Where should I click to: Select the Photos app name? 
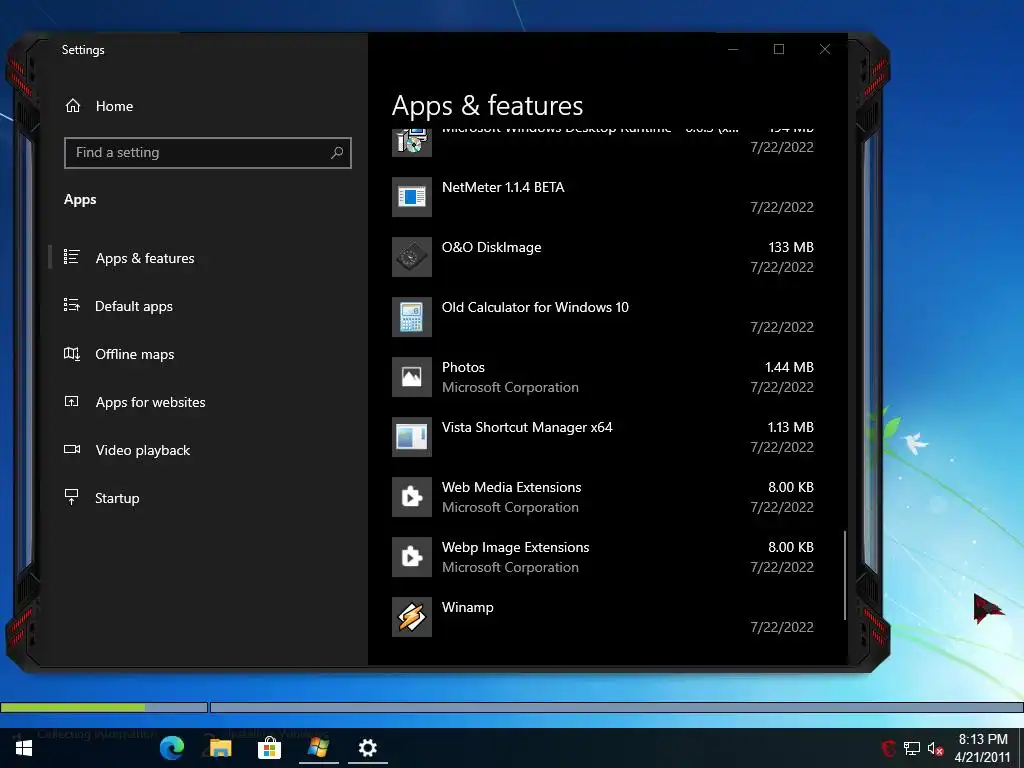(x=463, y=368)
